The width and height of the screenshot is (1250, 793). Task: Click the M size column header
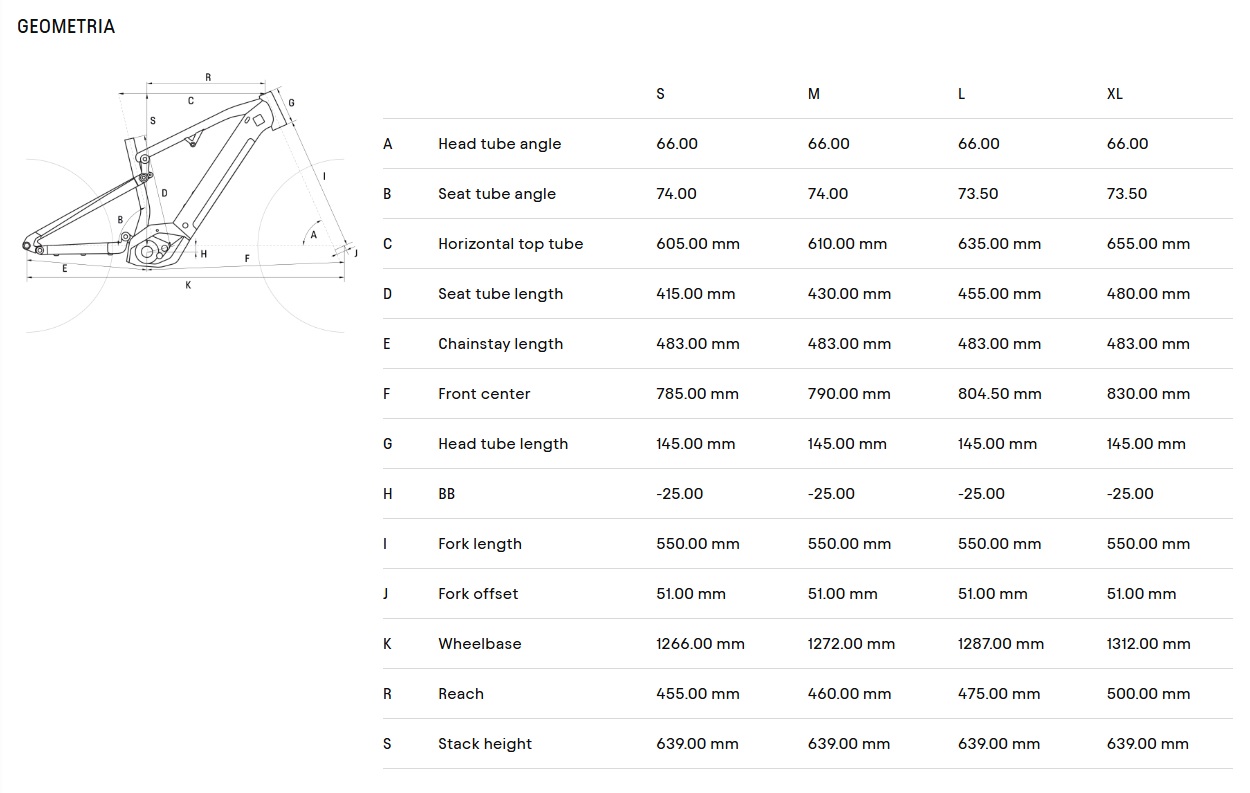tap(814, 94)
